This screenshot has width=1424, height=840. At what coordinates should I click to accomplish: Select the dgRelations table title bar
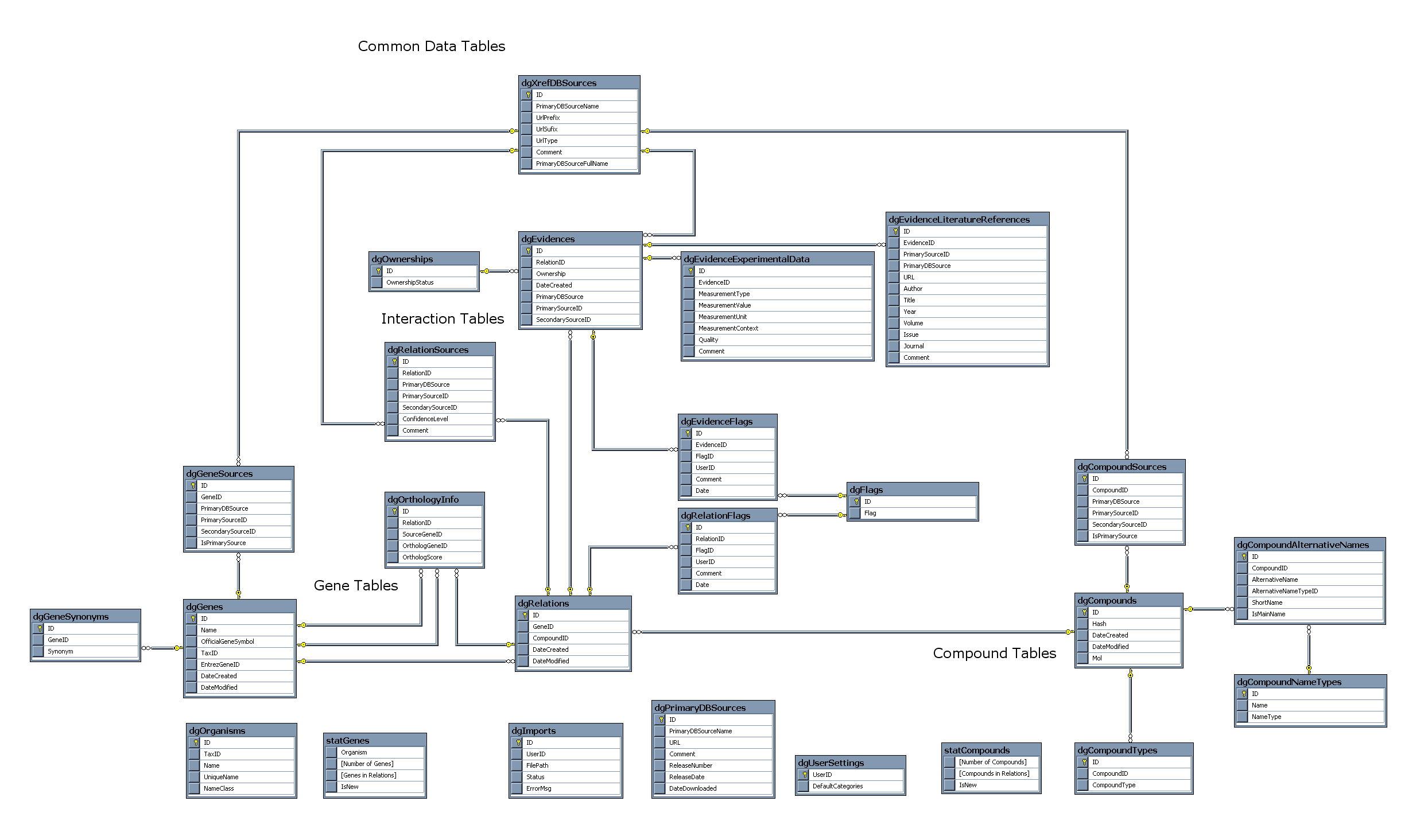pos(573,603)
